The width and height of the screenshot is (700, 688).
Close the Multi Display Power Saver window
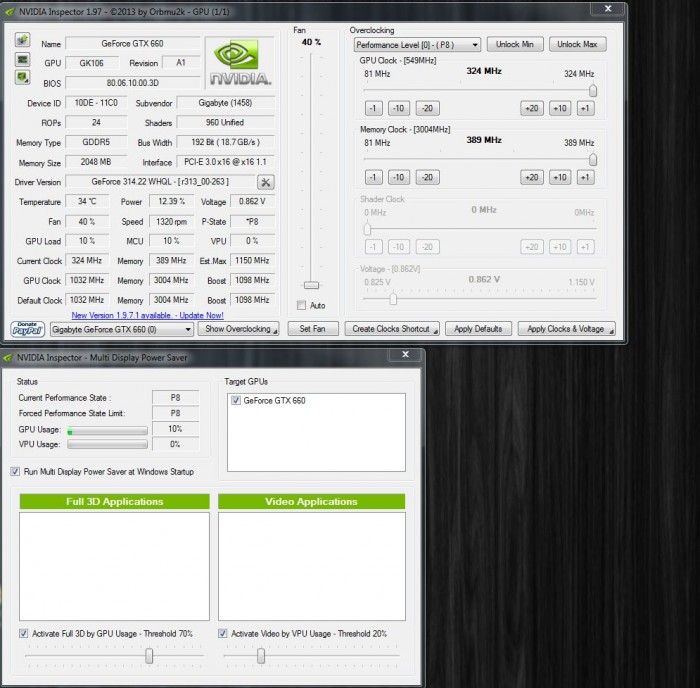coord(405,354)
